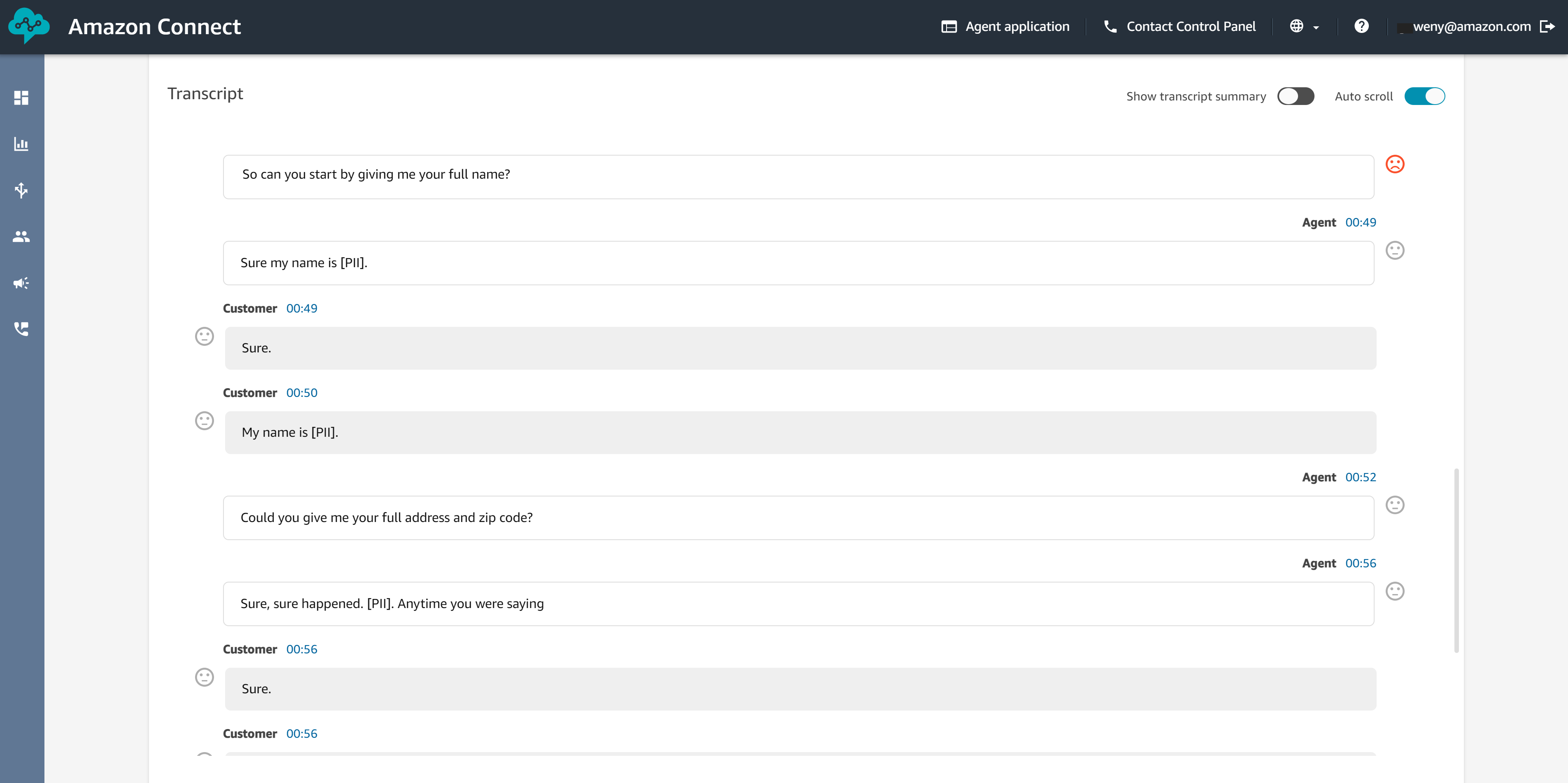Click the logout icon next to email
Screen dimensions: 1568x783
(1547, 26)
